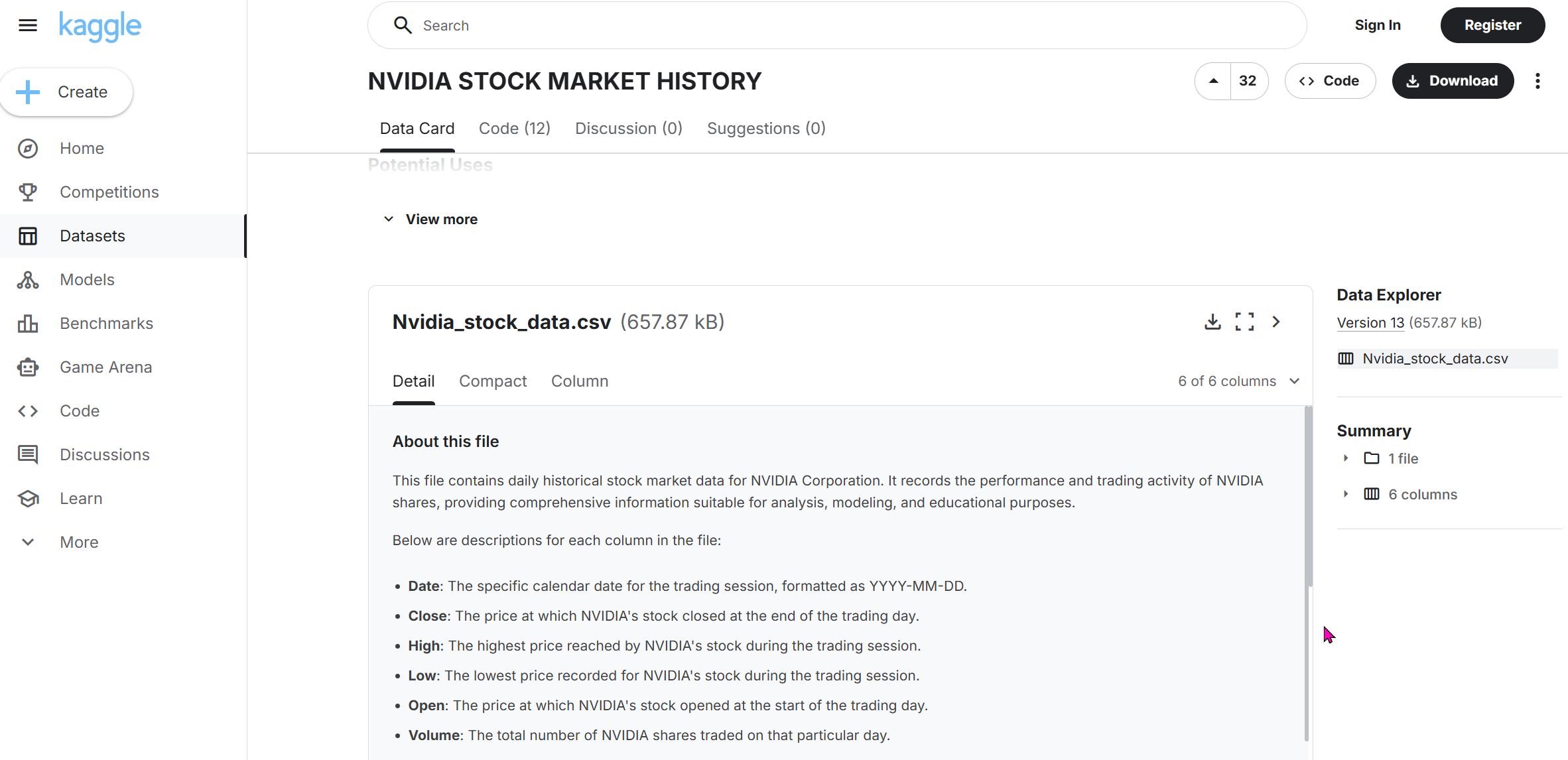Open the hamburger menu icon
Screen dimensions: 1568x760
(27, 25)
